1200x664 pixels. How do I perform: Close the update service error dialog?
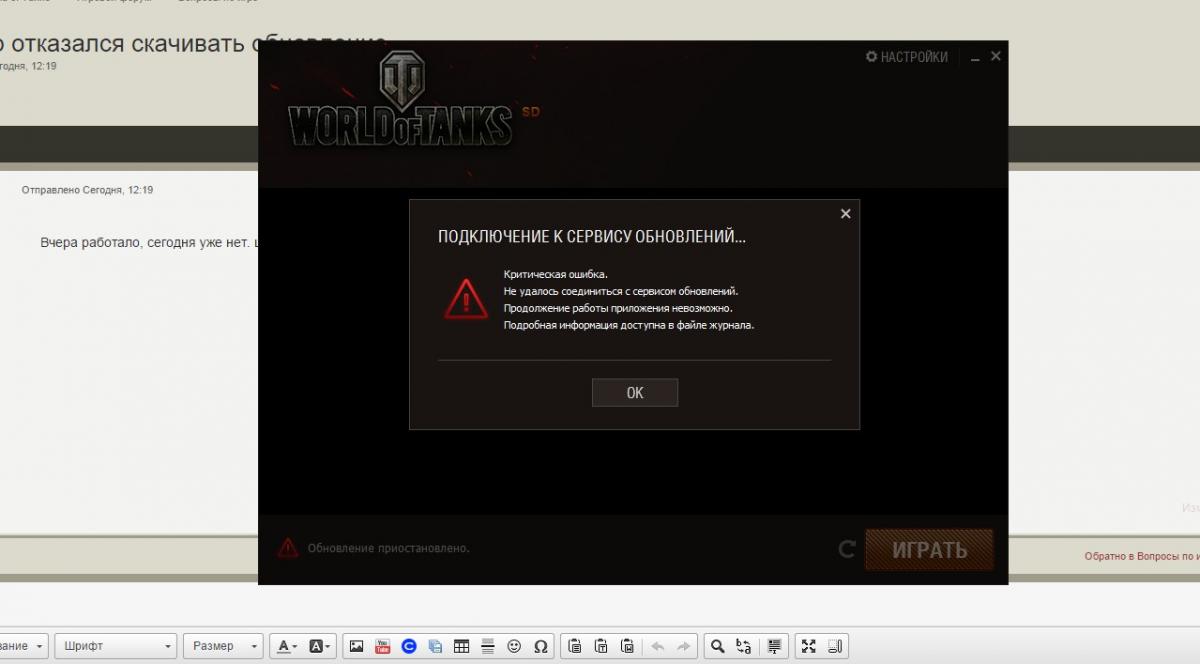click(845, 214)
